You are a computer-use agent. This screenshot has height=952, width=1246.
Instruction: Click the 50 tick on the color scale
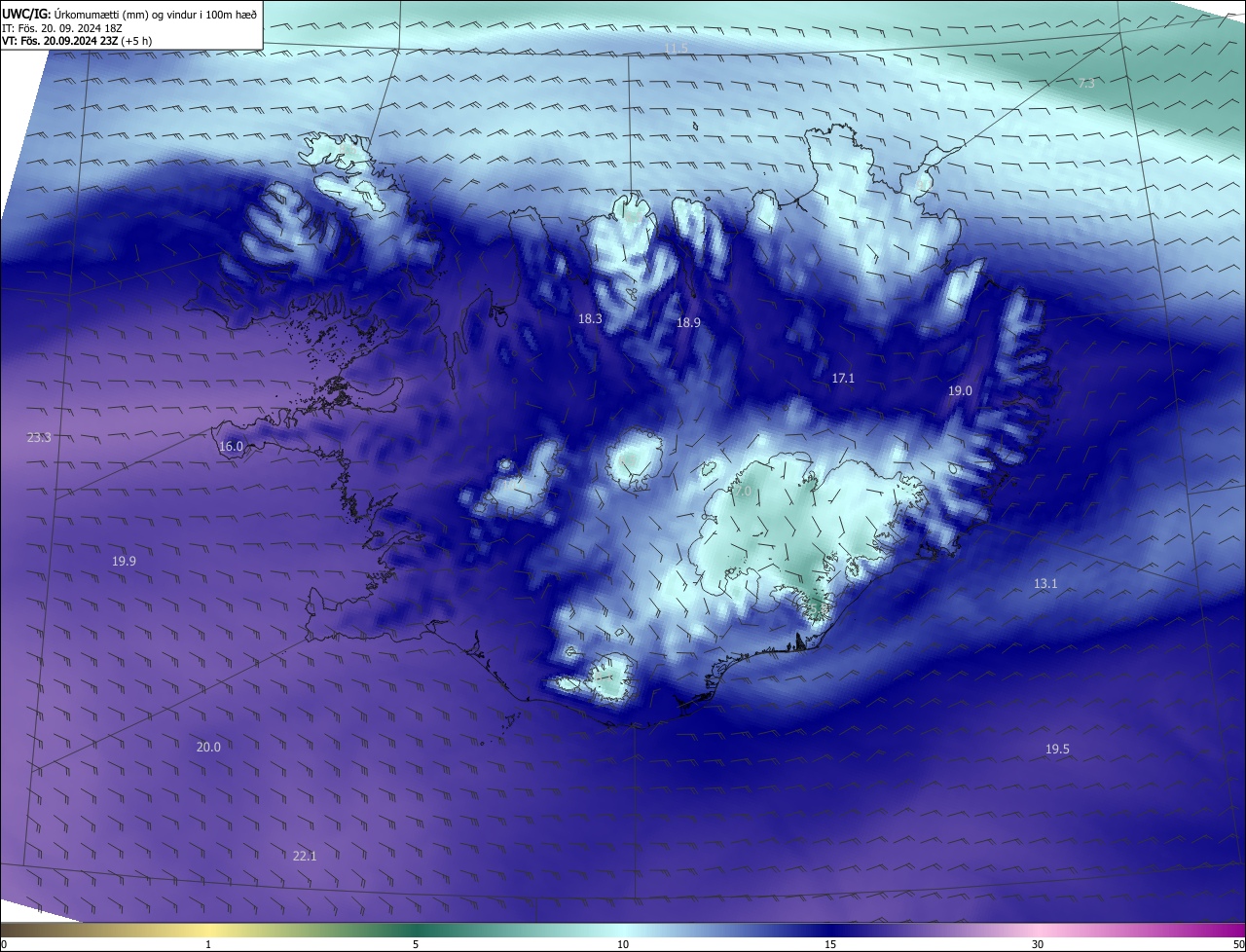pyautogui.click(x=1238, y=944)
